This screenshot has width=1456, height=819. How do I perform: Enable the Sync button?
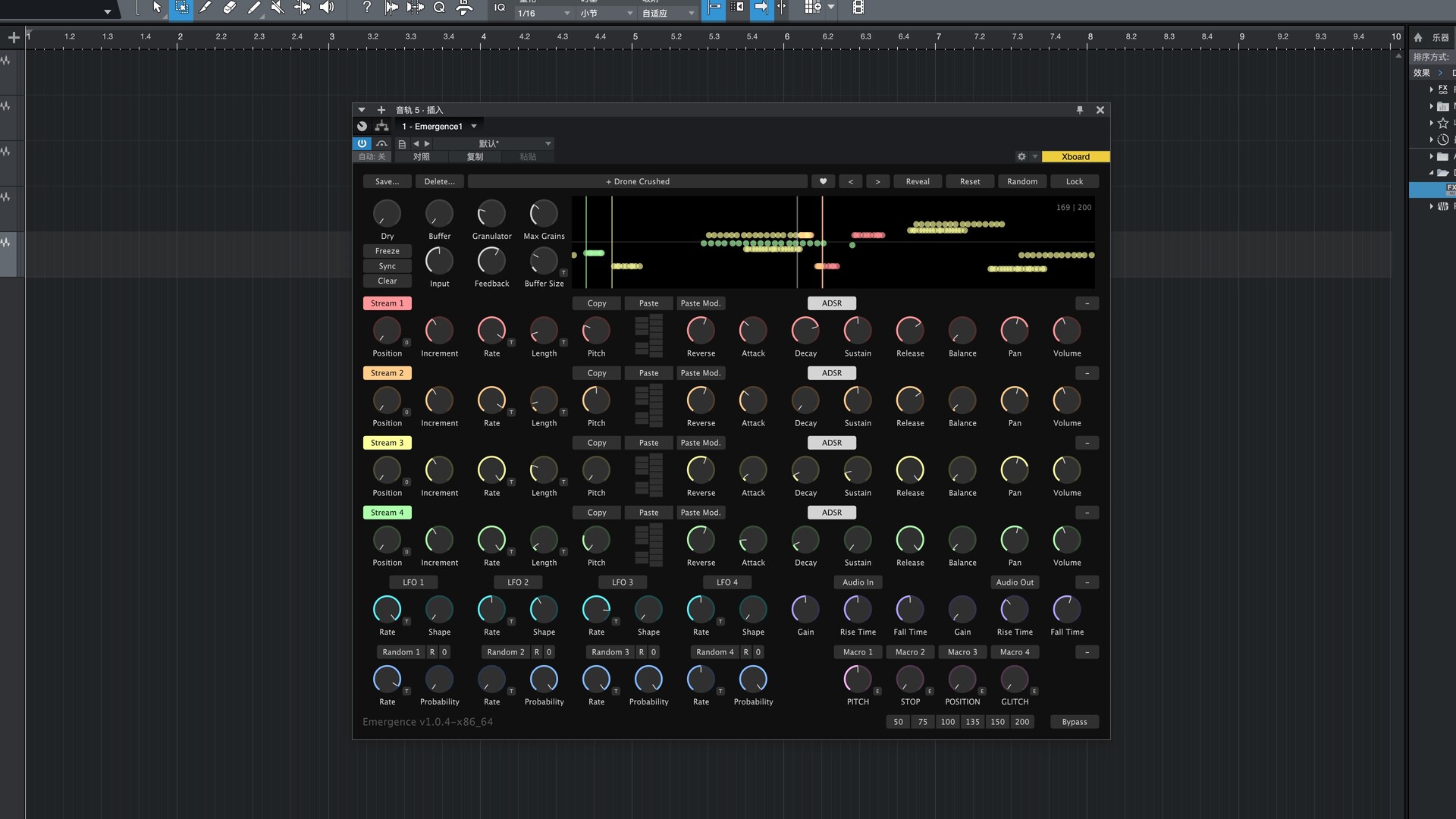(387, 266)
